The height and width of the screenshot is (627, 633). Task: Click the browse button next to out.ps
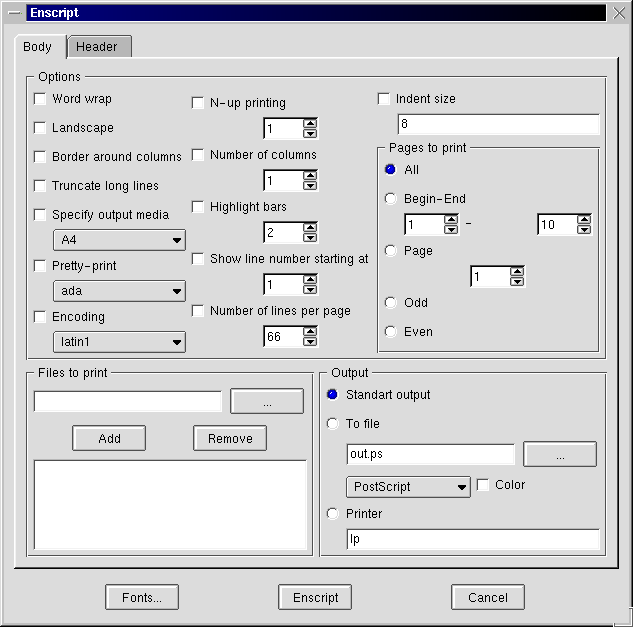pyautogui.click(x=559, y=454)
